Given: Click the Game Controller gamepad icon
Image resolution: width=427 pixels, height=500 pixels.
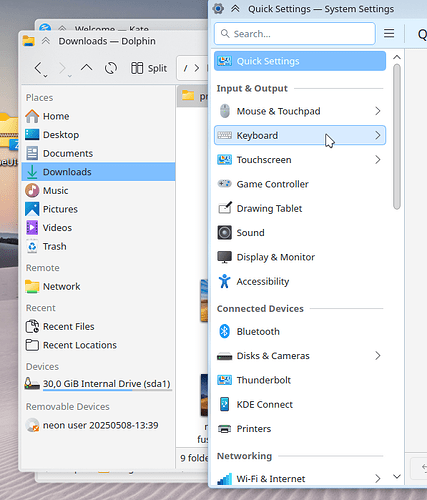Looking at the screenshot, I should coord(225,184).
